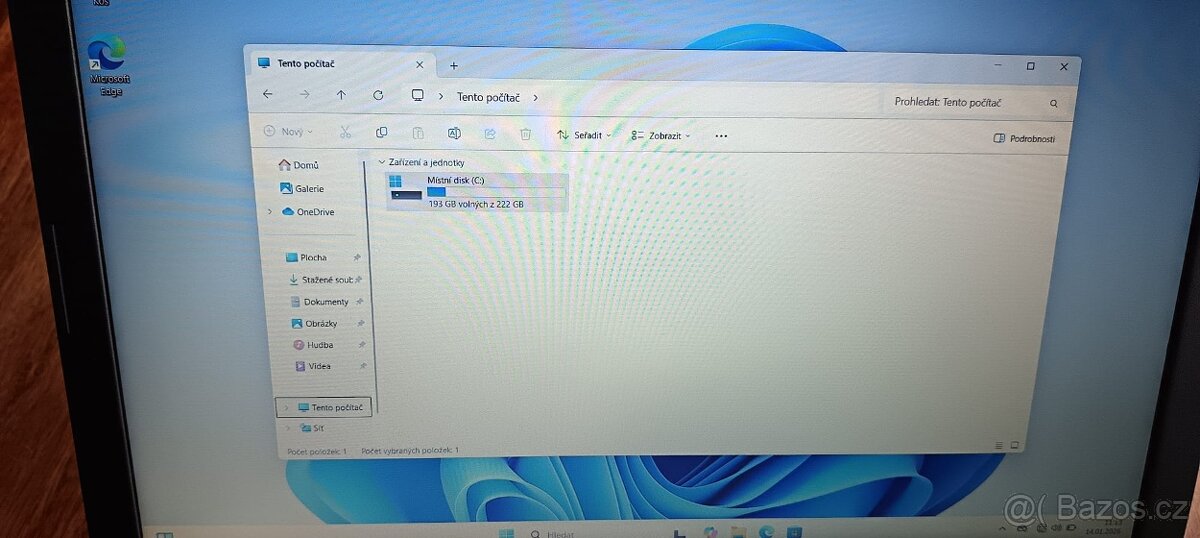Minimize the File Explorer window

998,65
